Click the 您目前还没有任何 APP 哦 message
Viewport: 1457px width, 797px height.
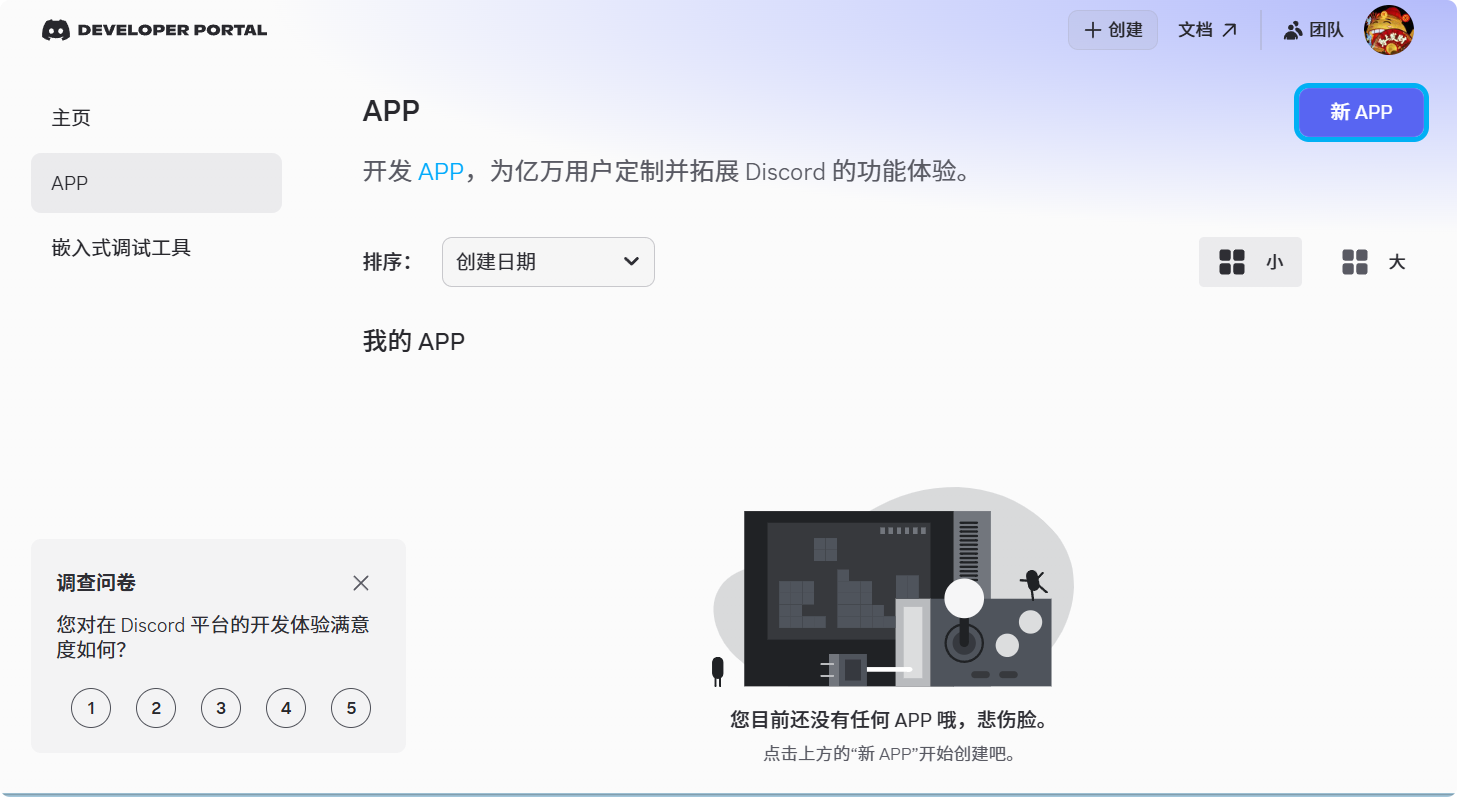(889, 720)
